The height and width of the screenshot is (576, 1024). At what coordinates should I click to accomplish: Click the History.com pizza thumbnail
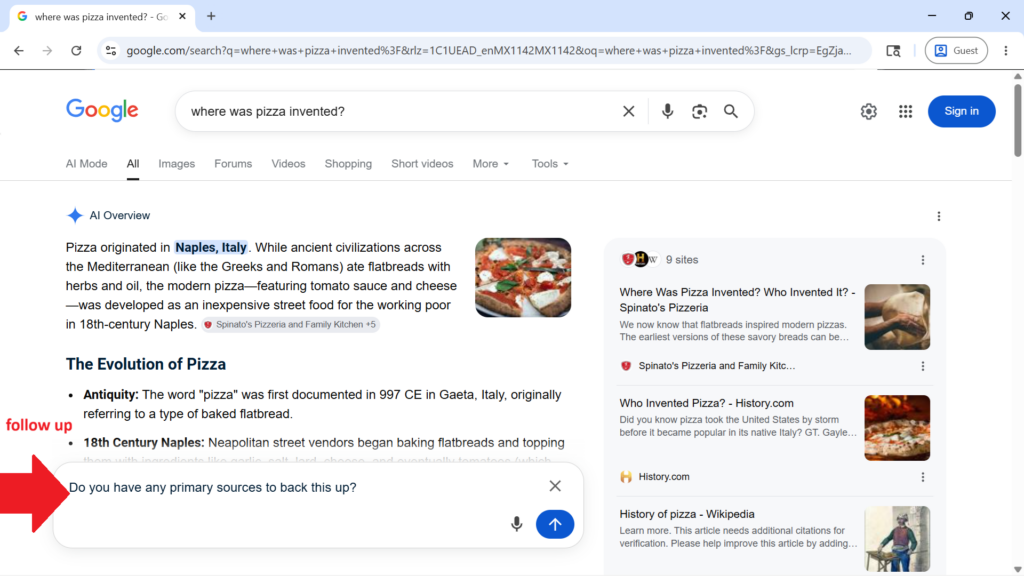897,428
